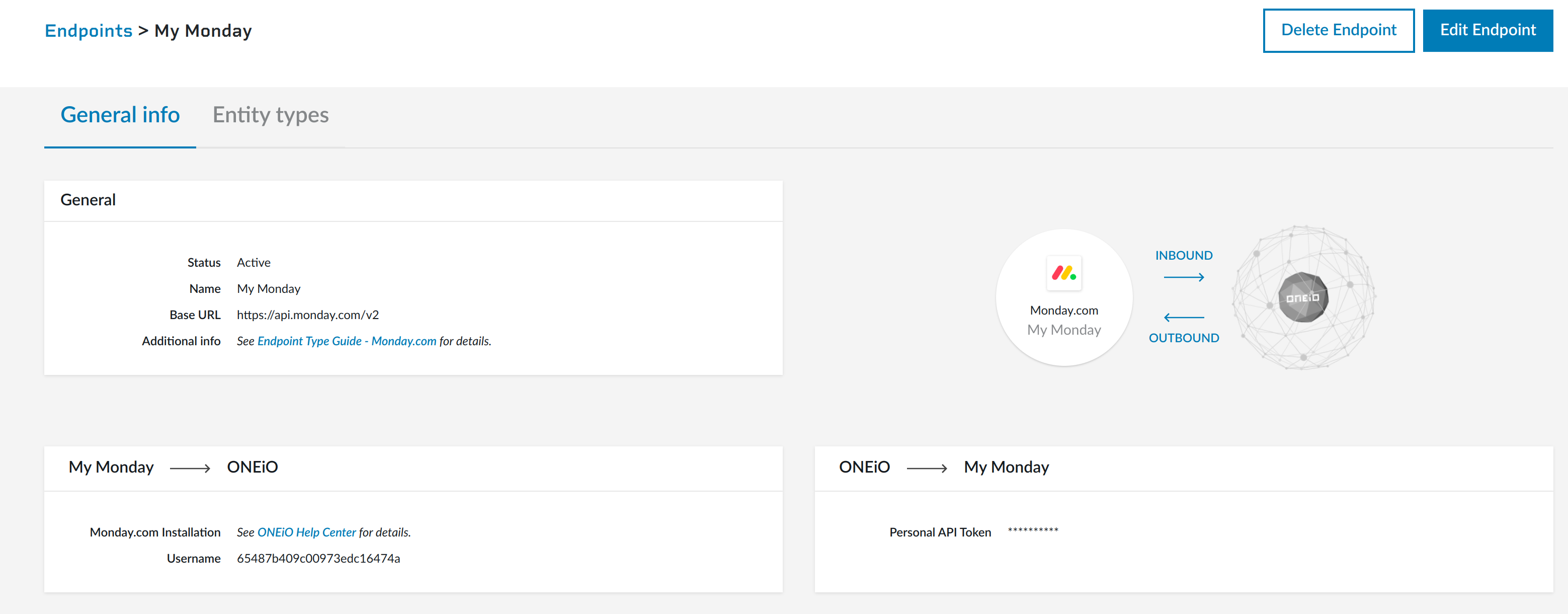Click the INBOUND right arrow
Screen dimensions: 1568x614
pos(1183,277)
